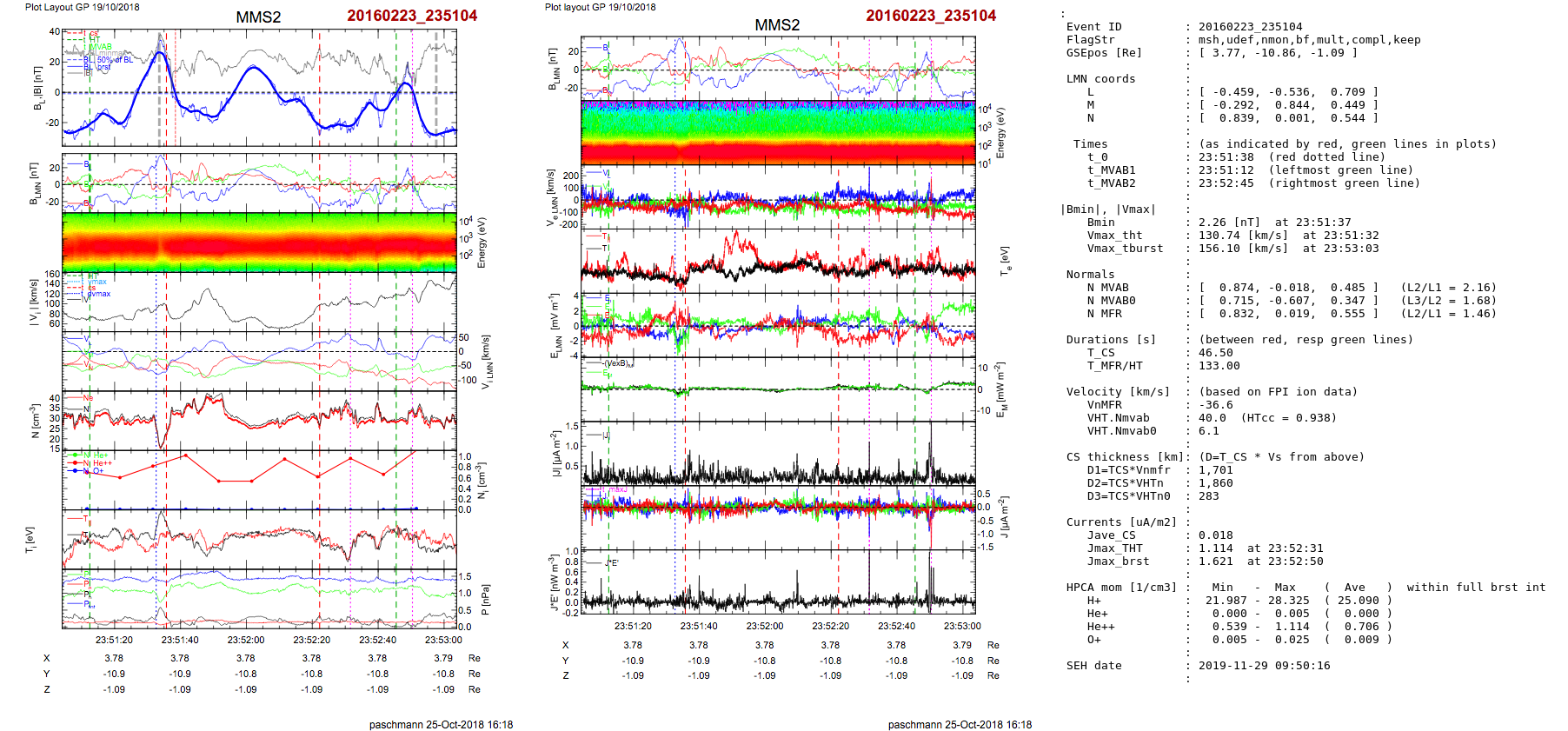Select the N [cm-3] density plot panel
The width and height of the screenshot is (1568, 731).
(x=259, y=420)
